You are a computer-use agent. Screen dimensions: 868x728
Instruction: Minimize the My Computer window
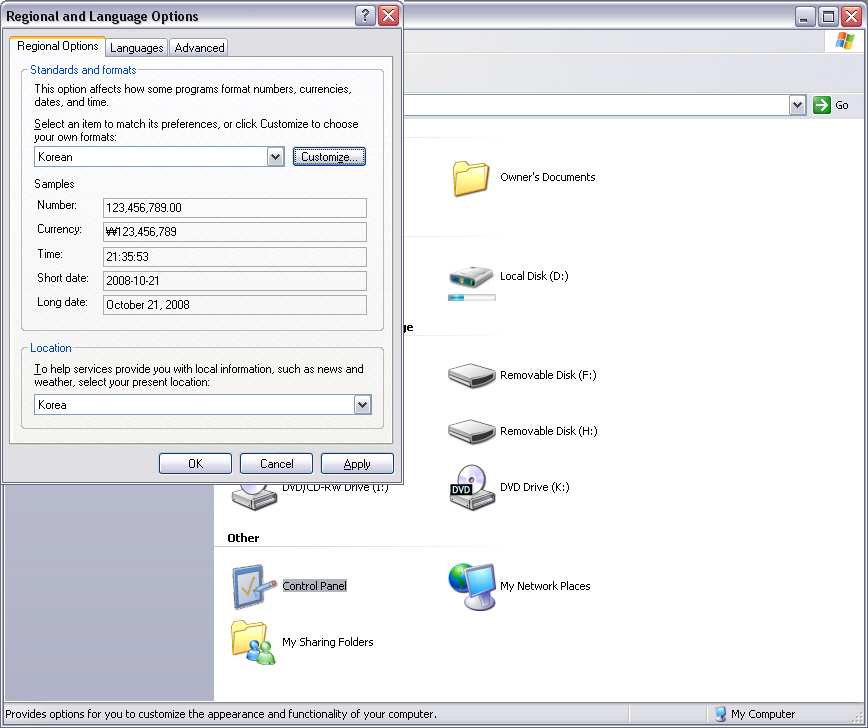[804, 17]
